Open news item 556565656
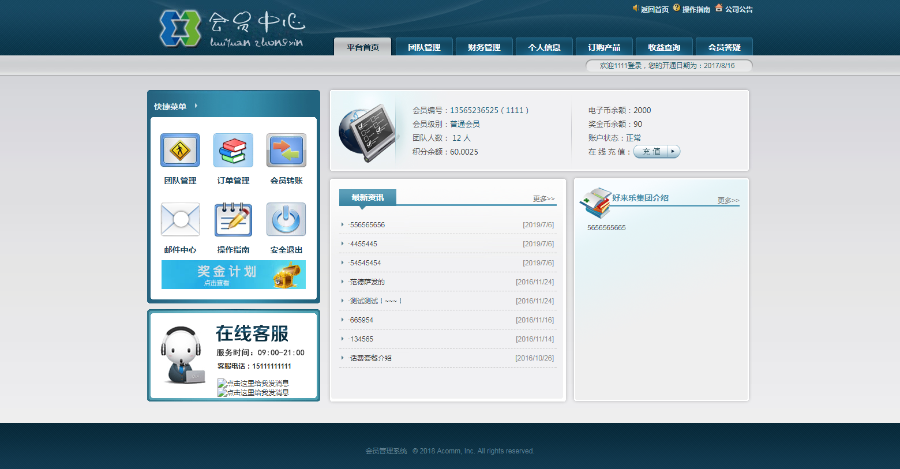The image size is (900, 469). pos(367,224)
